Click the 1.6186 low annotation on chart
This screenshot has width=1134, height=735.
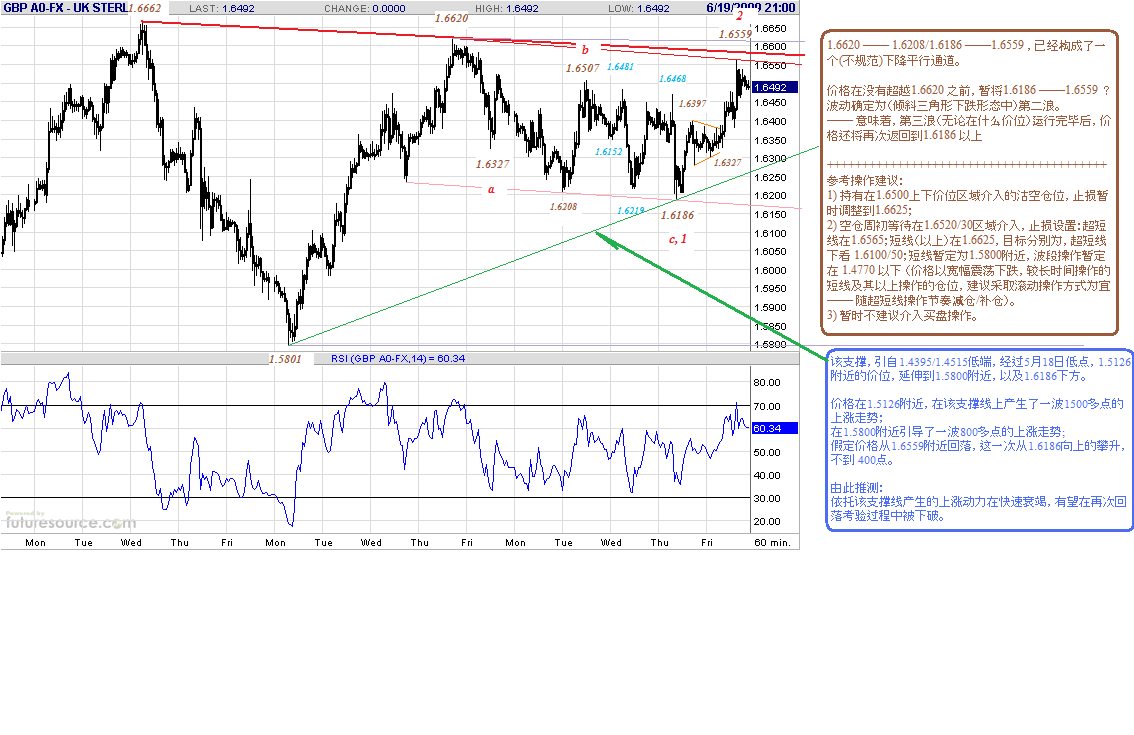678,215
